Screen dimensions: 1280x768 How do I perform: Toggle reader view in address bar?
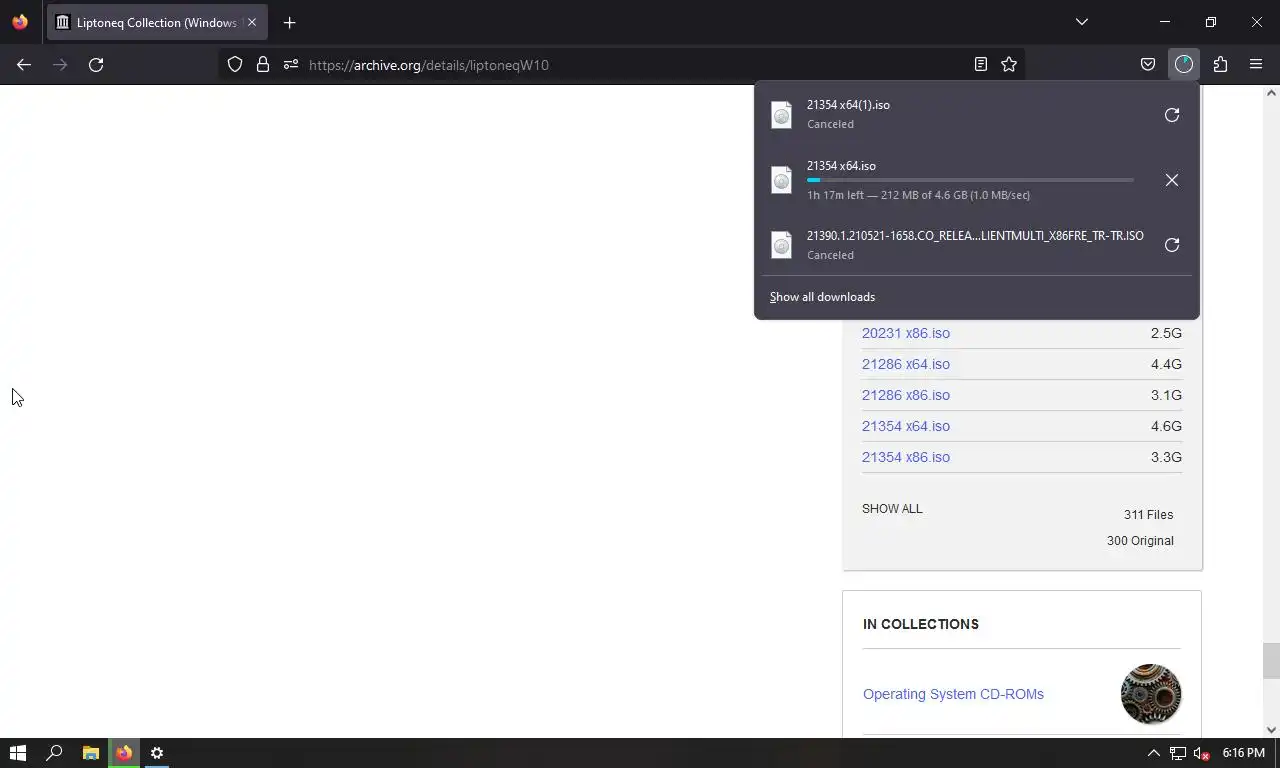[981, 64]
